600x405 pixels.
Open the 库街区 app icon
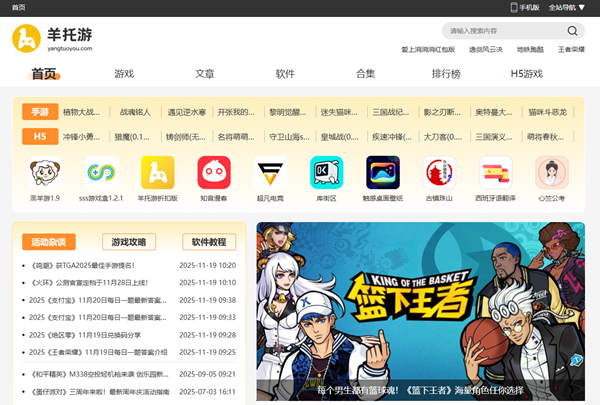point(326,173)
